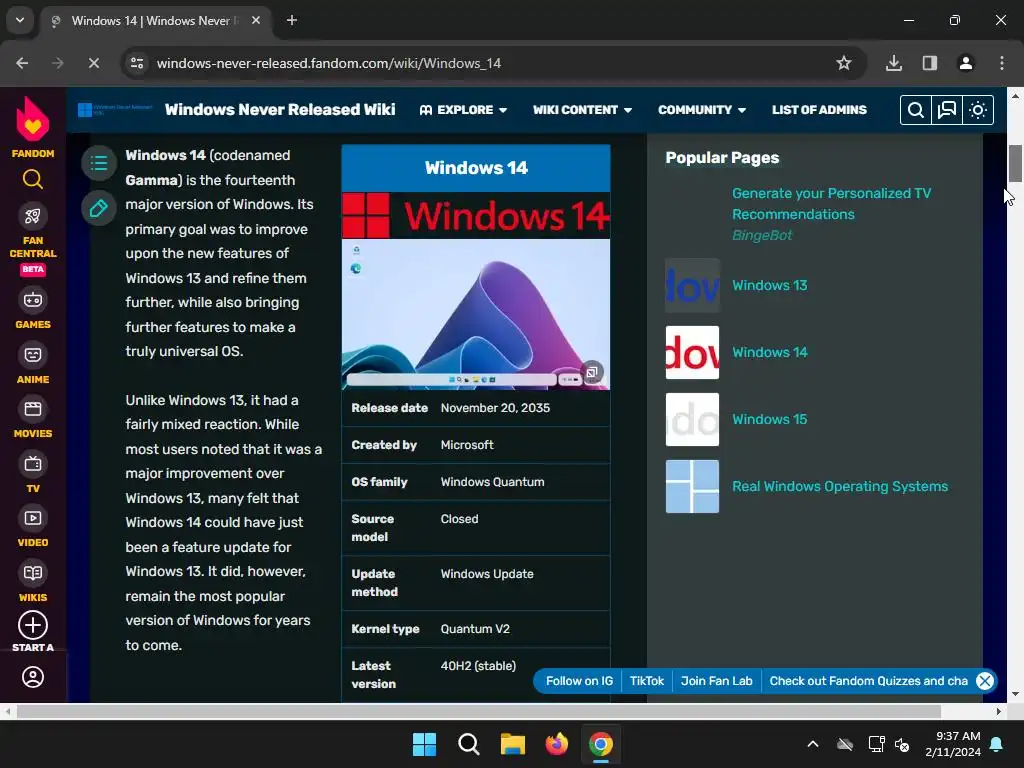Open Windows 15 popular page link
This screenshot has height=768, width=1024.
pyautogui.click(x=769, y=419)
